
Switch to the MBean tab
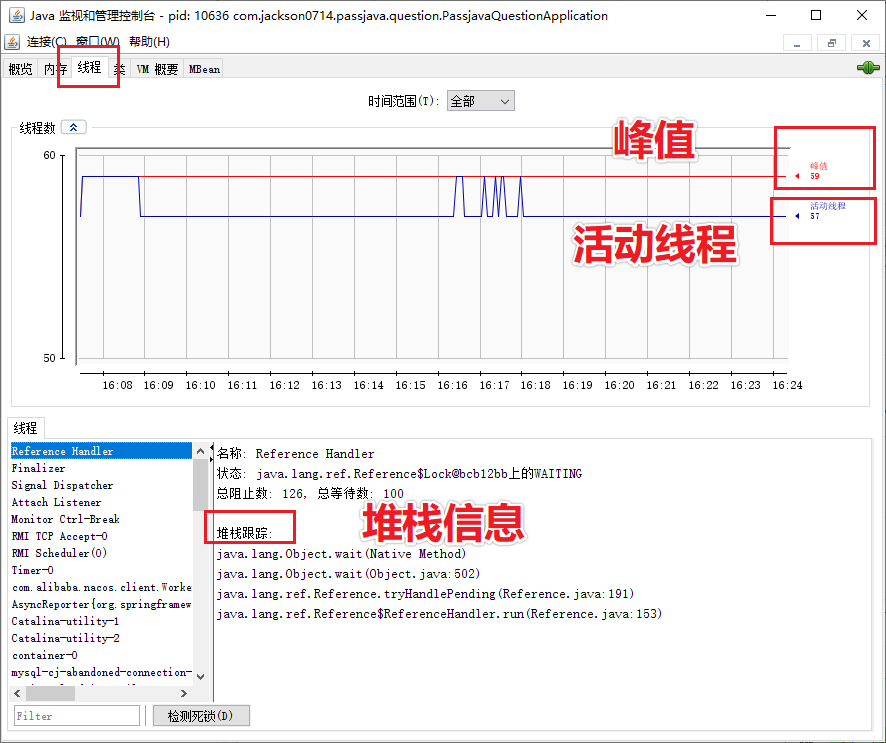coord(204,69)
